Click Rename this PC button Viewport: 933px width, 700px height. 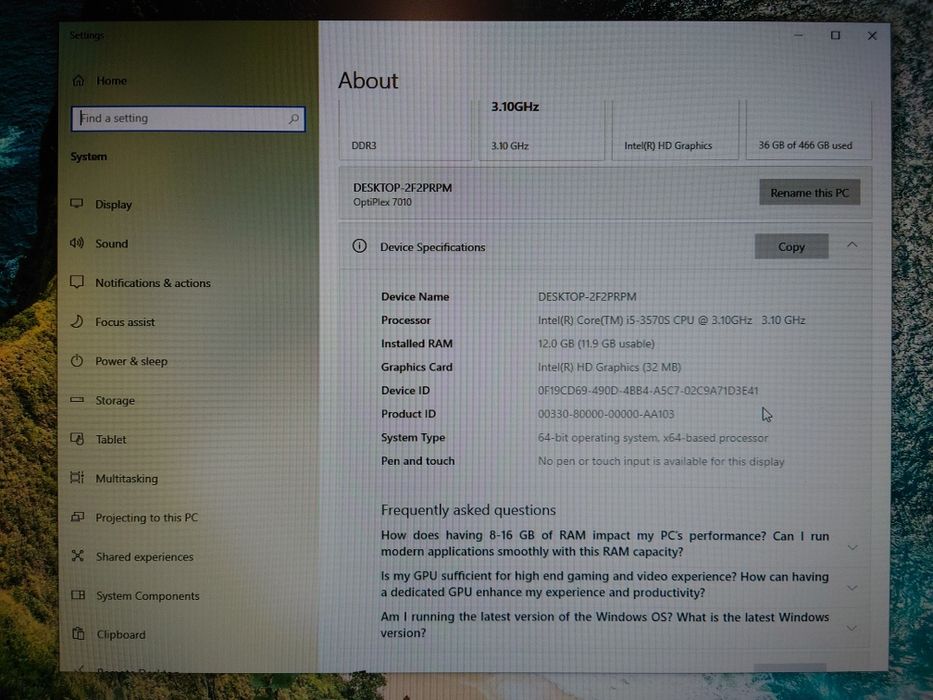tap(809, 192)
